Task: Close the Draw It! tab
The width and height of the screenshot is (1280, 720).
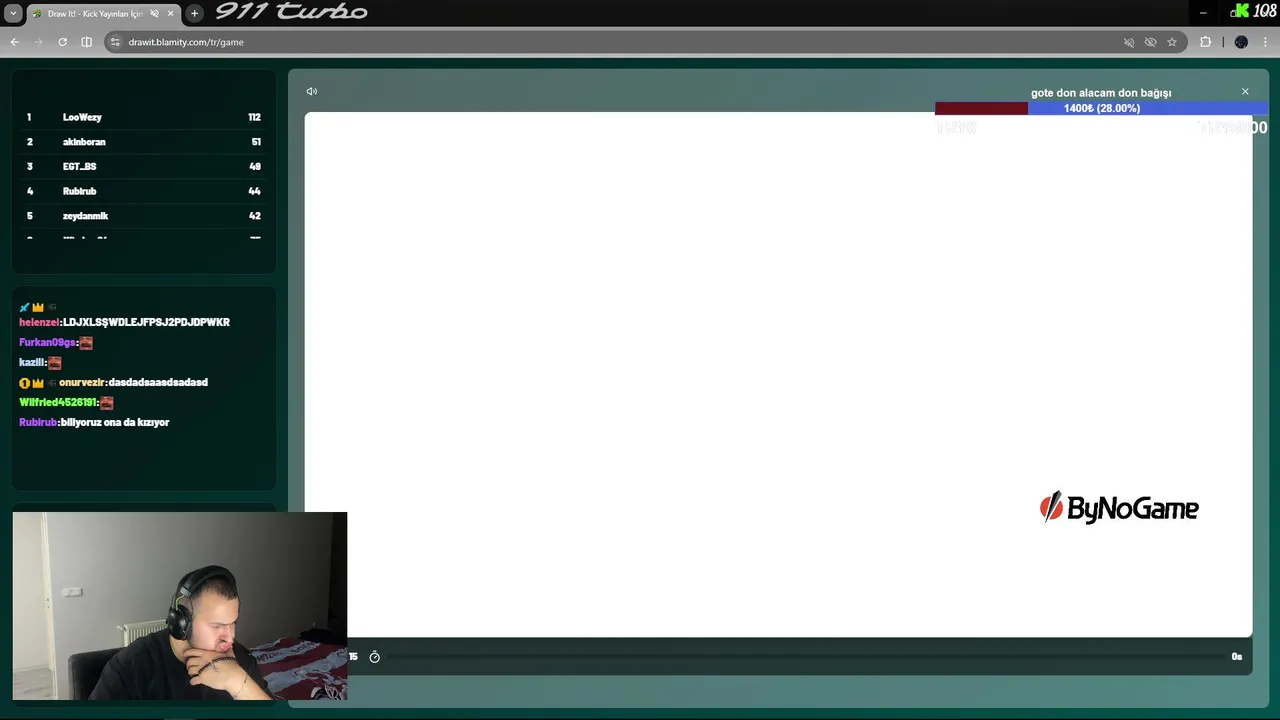Action: 170,14
